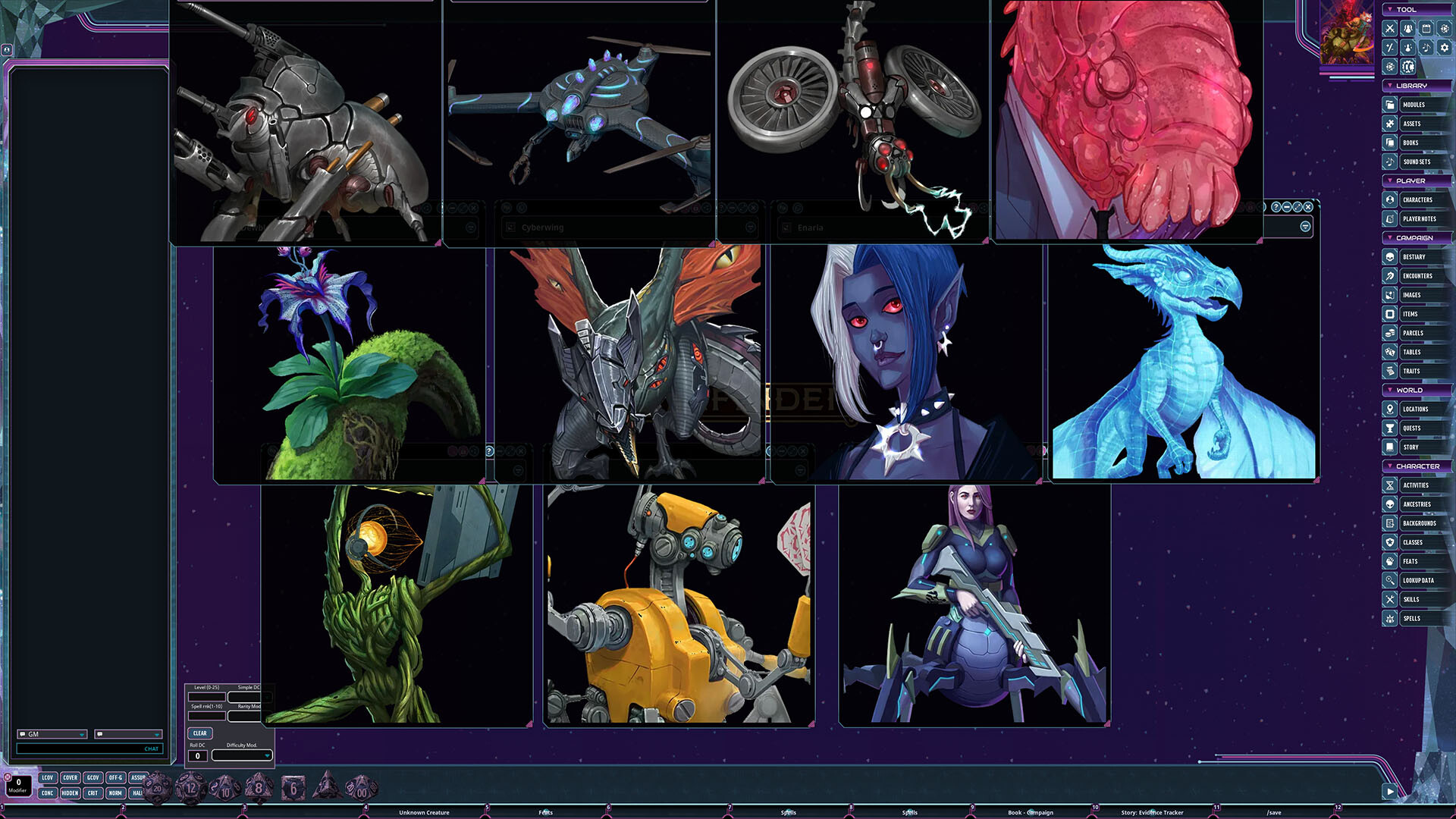This screenshot has height=819, width=1456.
Task: Toggle the COVER modifier button
Action: 70,777
